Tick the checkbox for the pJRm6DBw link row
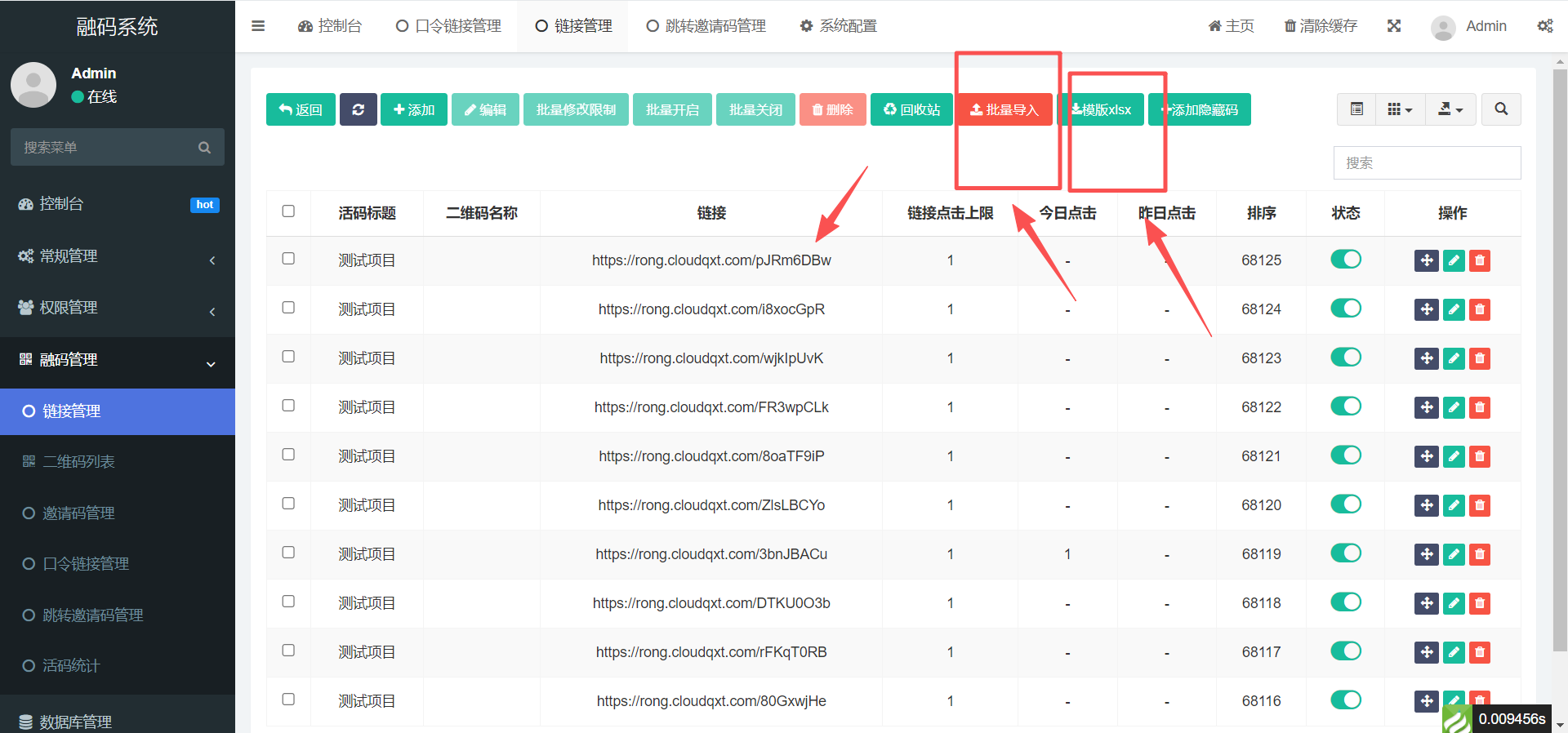Screen dimensions: 1568x733 click(288, 259)
